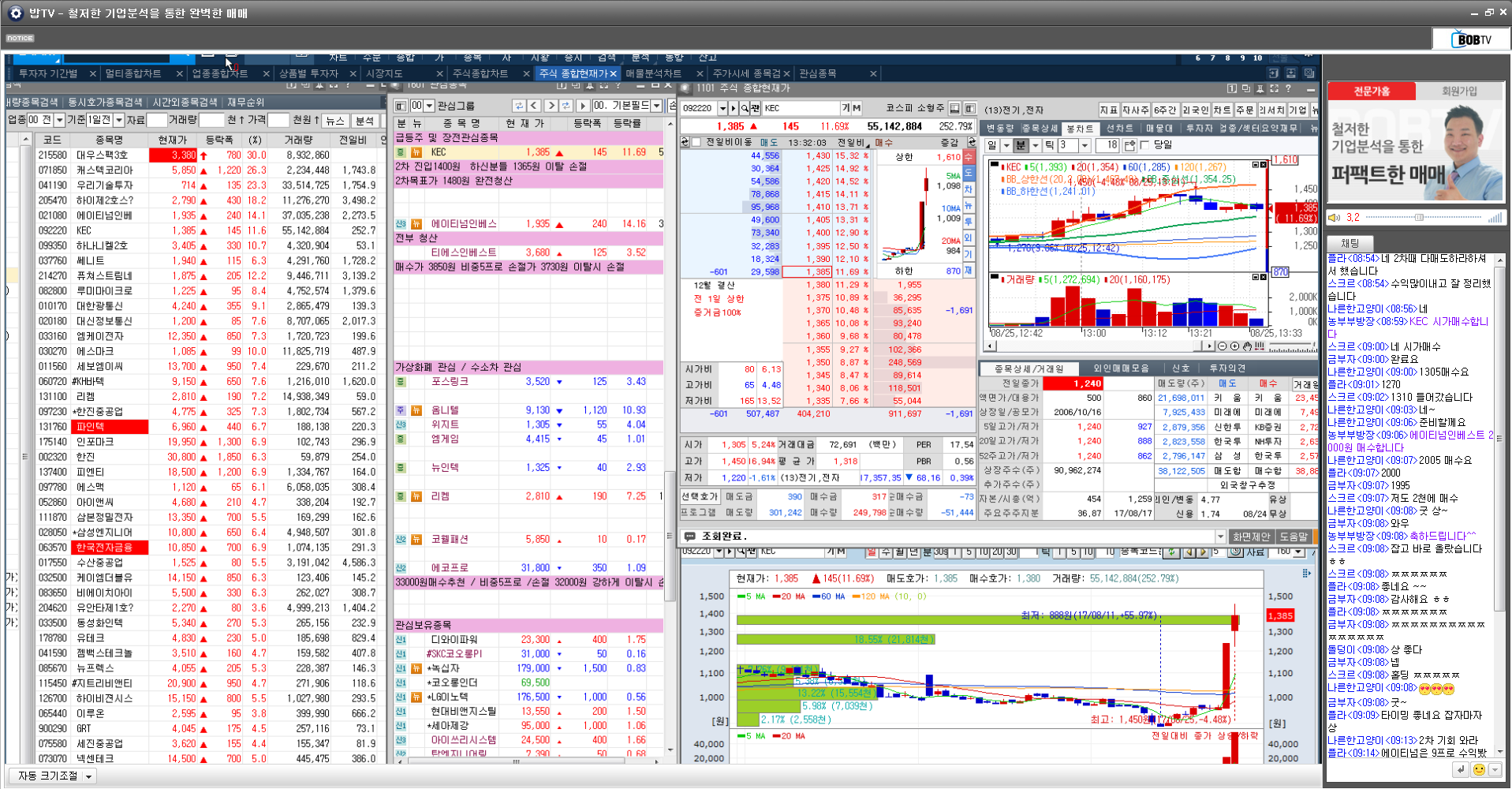Open the 전문가홈 tab in BobTV panel
Image resolution: width=1512 pixels, height=789 pixels.
click(1372, 91)
